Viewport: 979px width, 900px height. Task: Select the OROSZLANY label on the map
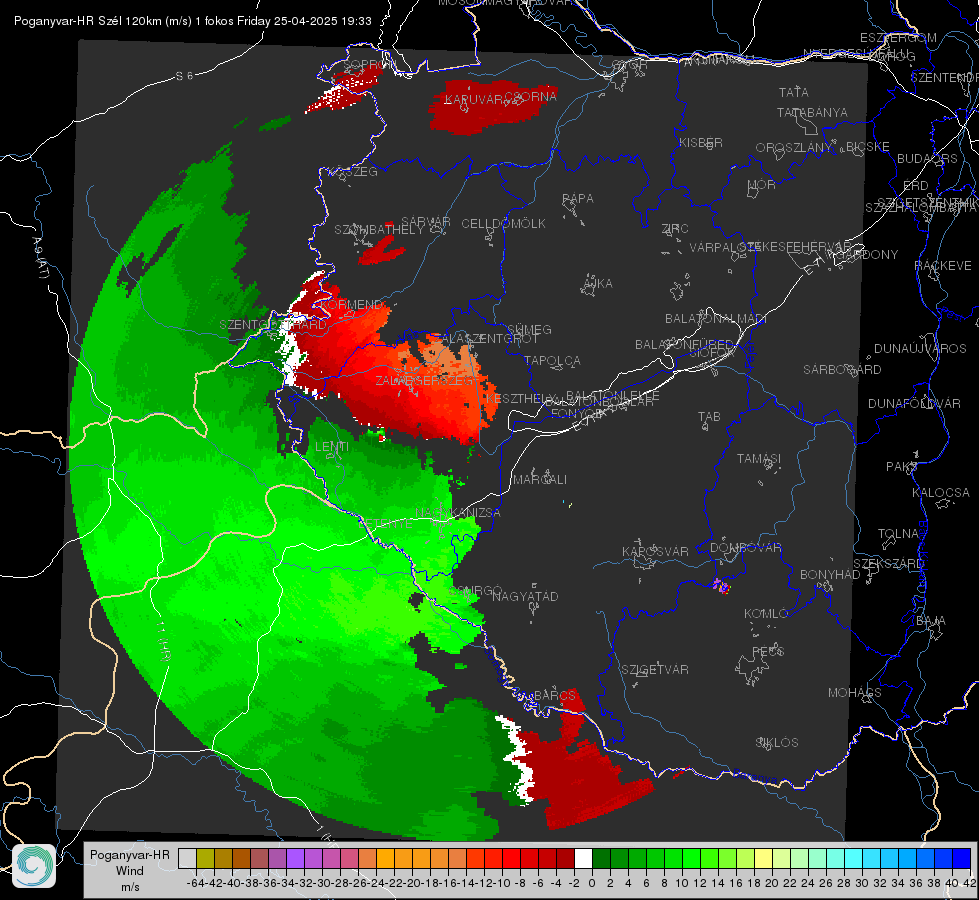[794, 147]
